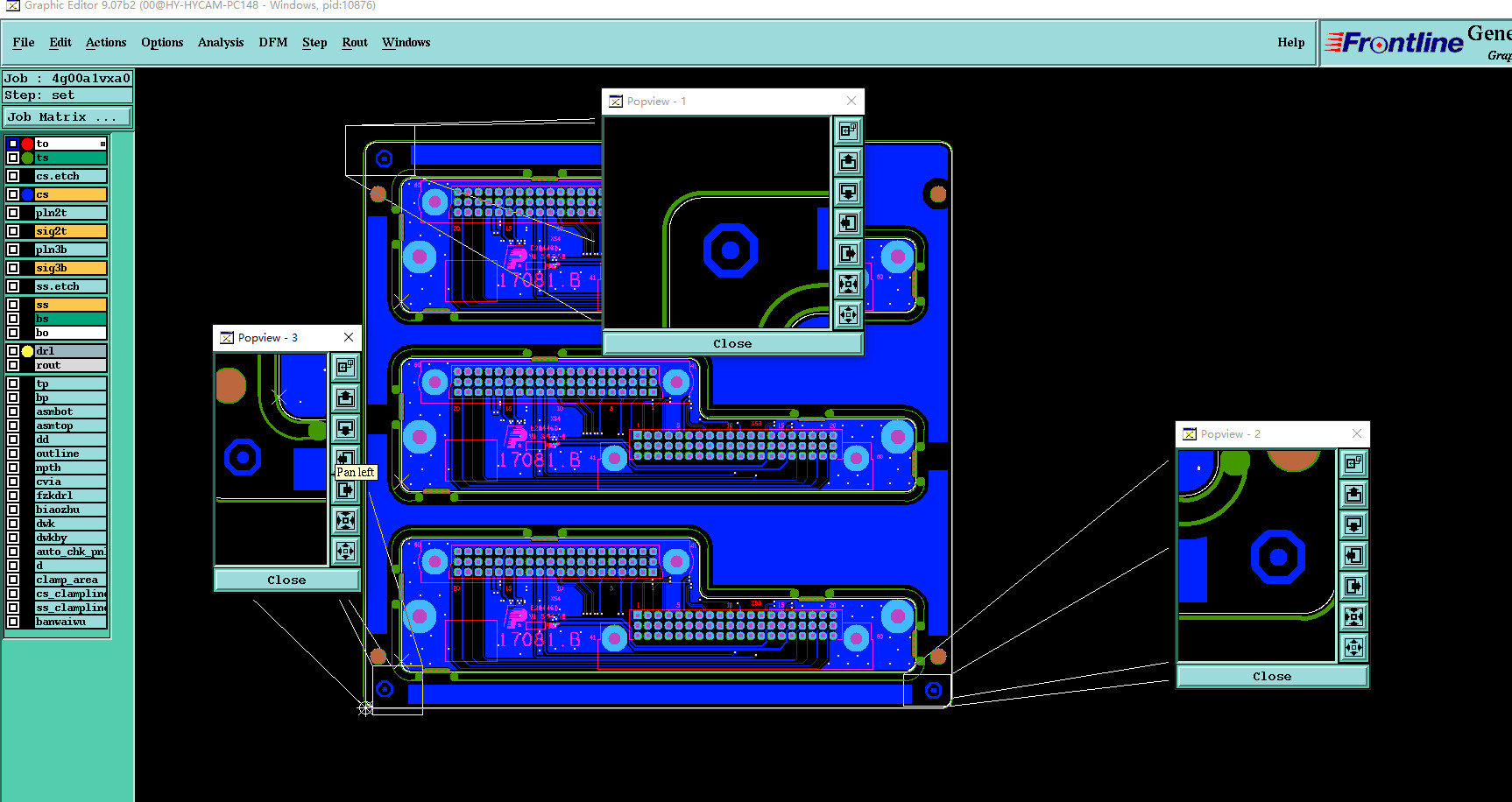Viewport: 1512px width, 802px height.
Task: Pan up in Popview - 2
Action: pos(1353,494)
